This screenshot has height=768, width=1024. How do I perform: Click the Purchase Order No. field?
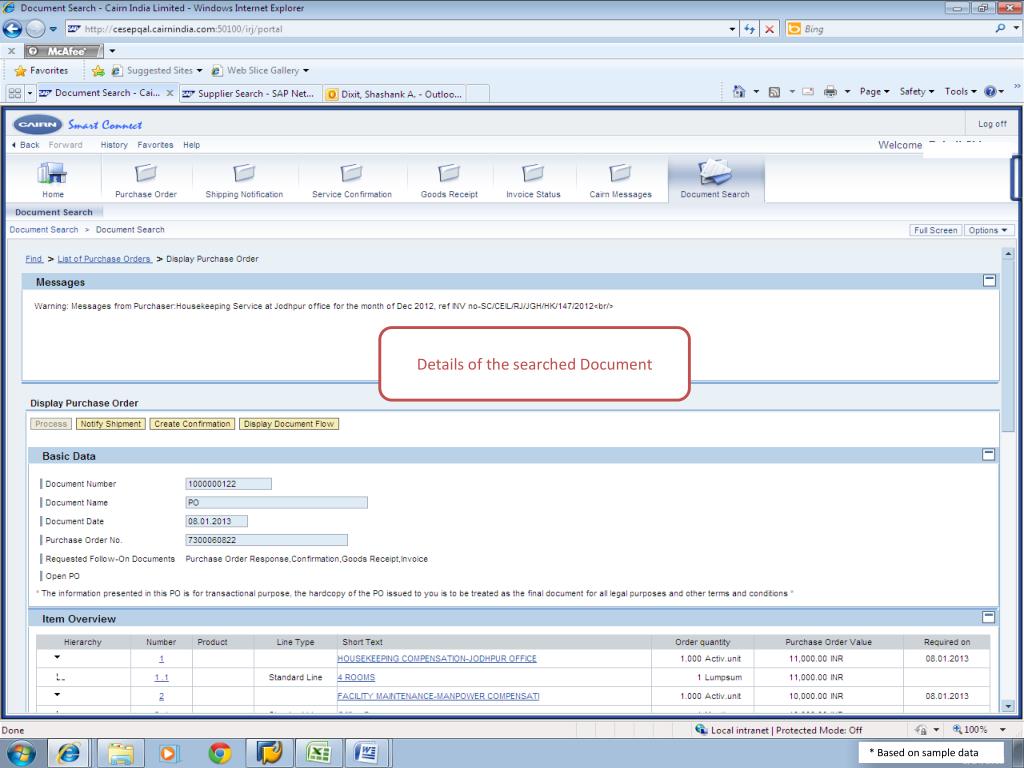pyautogui.click(x=266, y=540)
